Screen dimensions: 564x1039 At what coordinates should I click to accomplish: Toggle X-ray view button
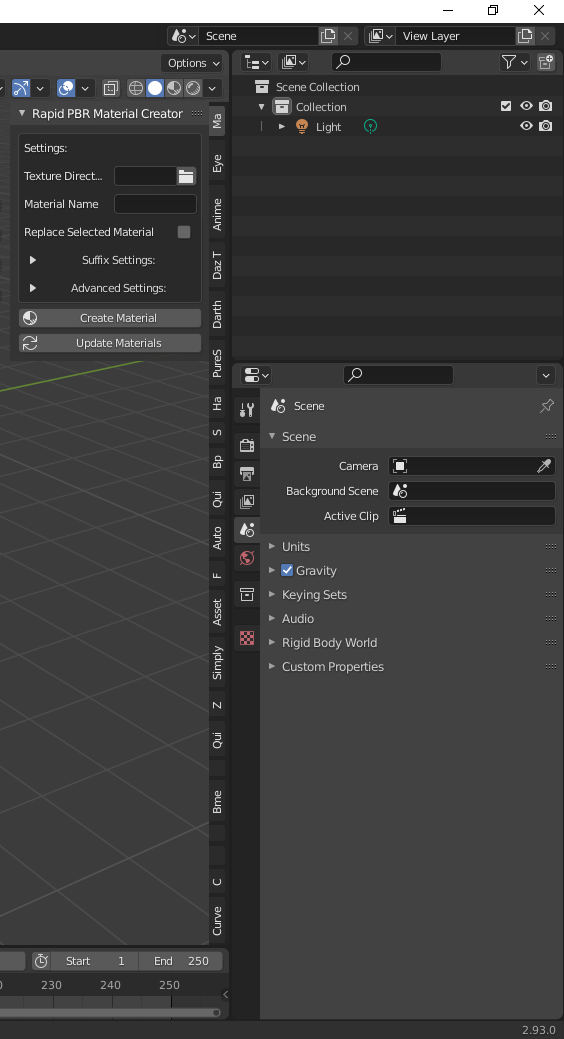[111, 87]
